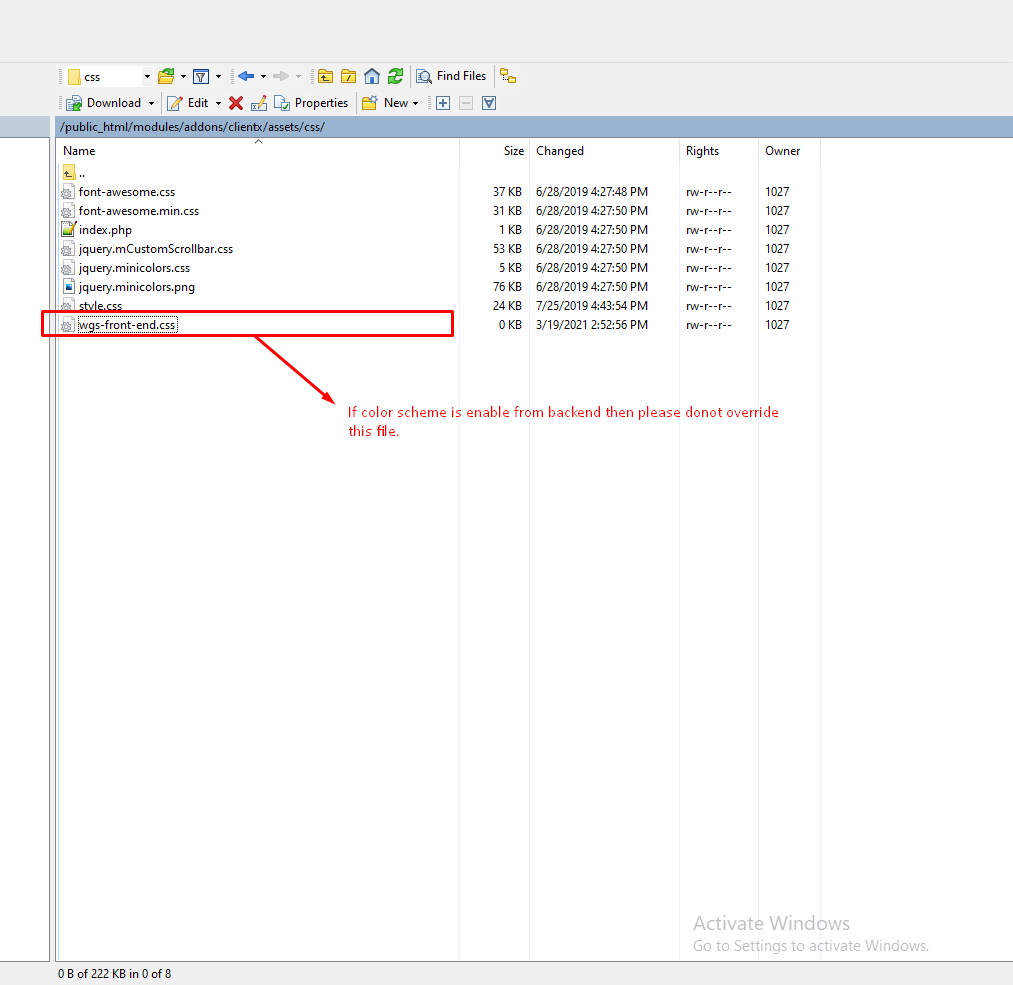
Task: Select the index.php file
Action: pos(105,230)
